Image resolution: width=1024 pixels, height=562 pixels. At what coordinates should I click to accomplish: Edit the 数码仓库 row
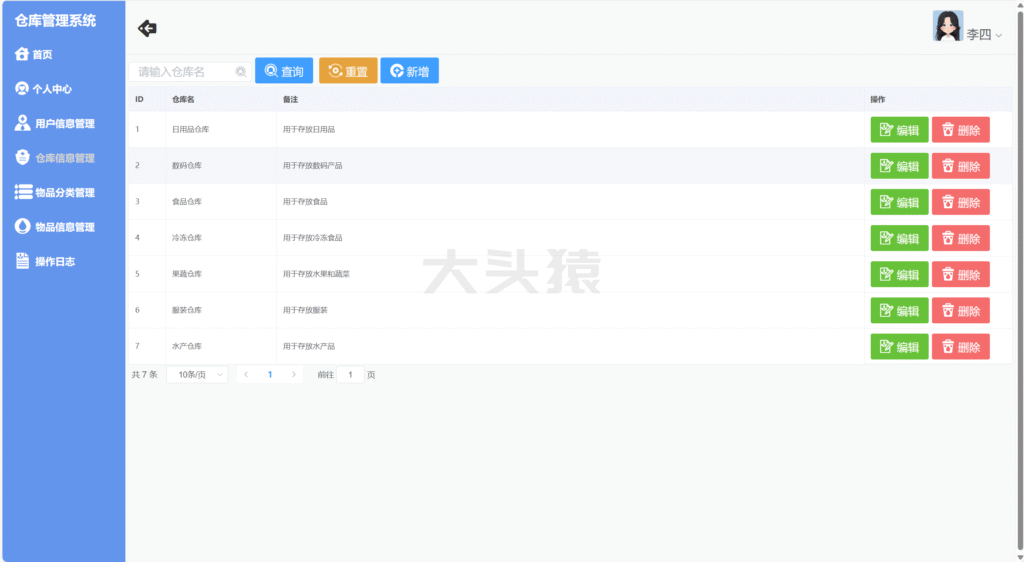coord(899,166)
